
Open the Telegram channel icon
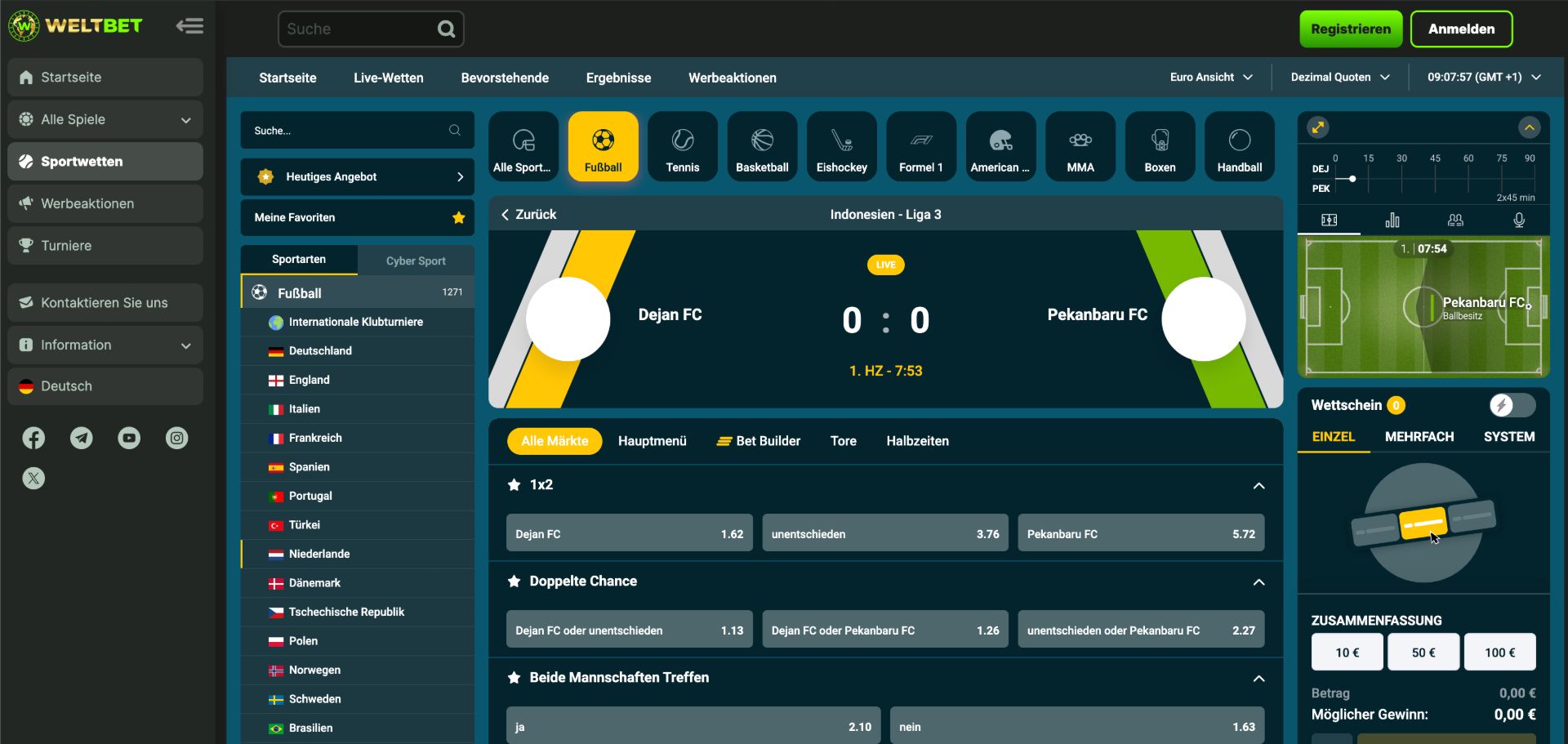pyautogui.click(x=81, y=439)
